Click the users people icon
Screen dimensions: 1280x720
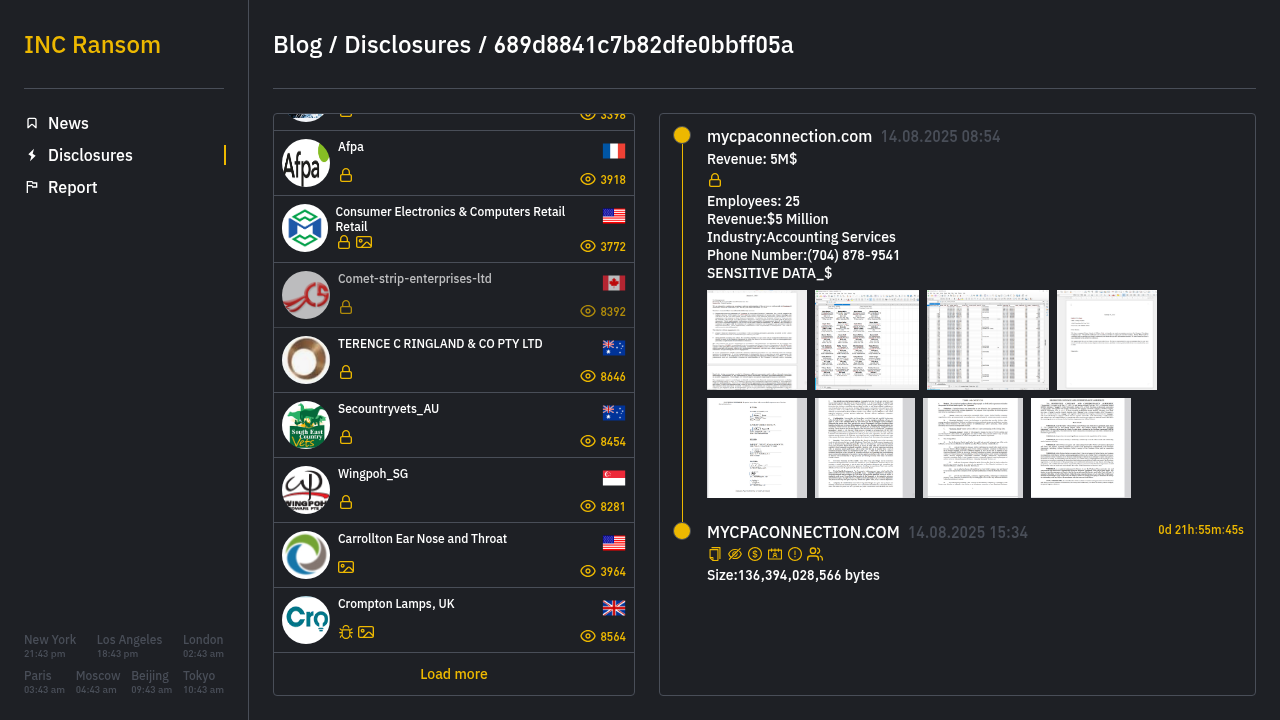pyautogui.click(x=815, y=554)
